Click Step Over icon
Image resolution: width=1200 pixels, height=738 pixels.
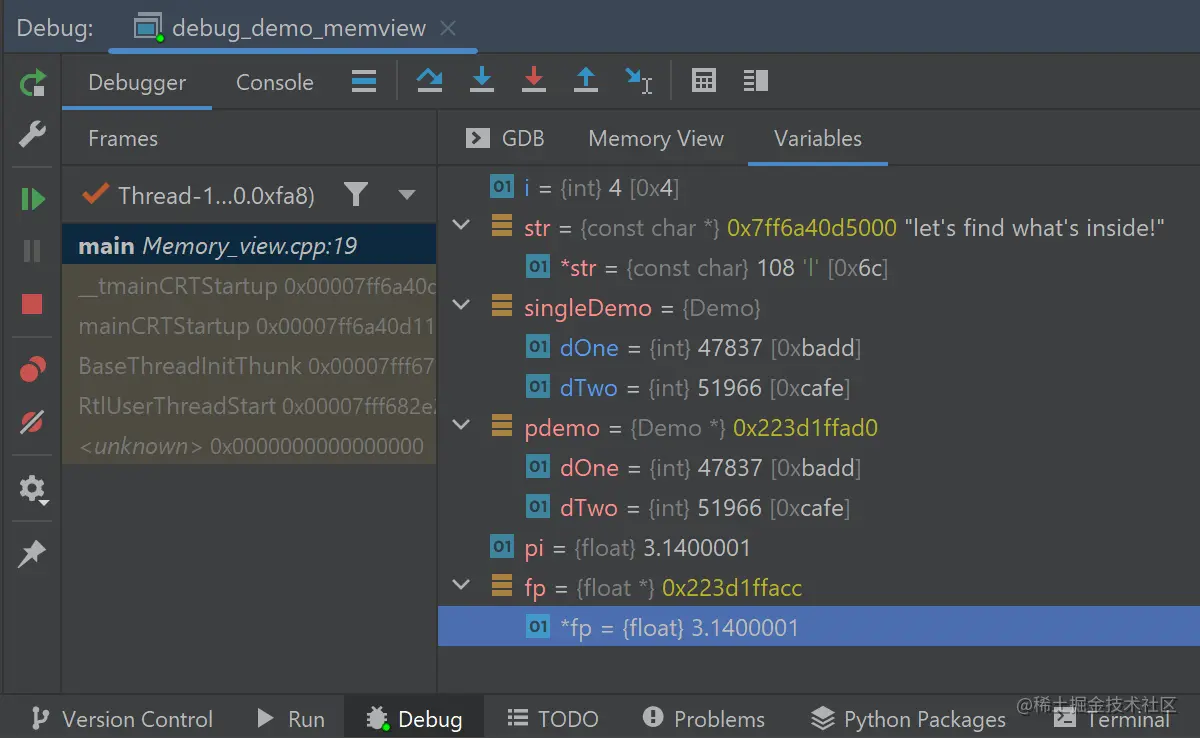[430, 81]
